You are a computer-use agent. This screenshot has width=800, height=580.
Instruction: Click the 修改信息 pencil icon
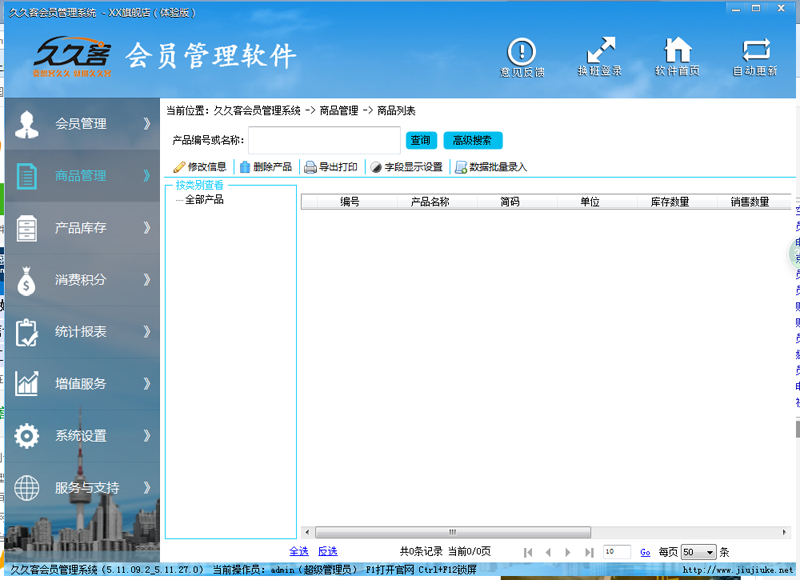179,167
